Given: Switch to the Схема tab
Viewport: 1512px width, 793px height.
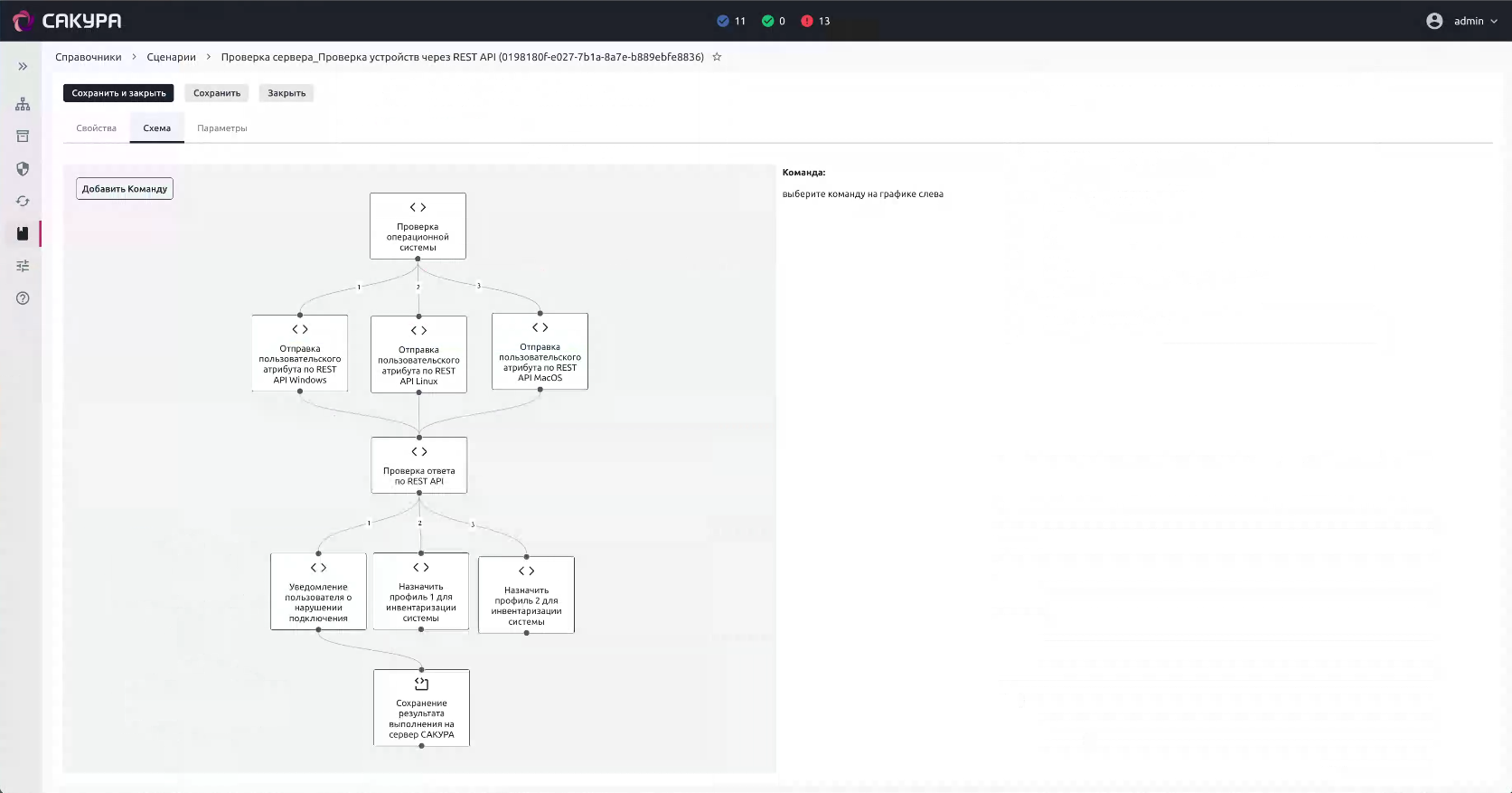Looking at the screenshot, I should click(157, 128).
